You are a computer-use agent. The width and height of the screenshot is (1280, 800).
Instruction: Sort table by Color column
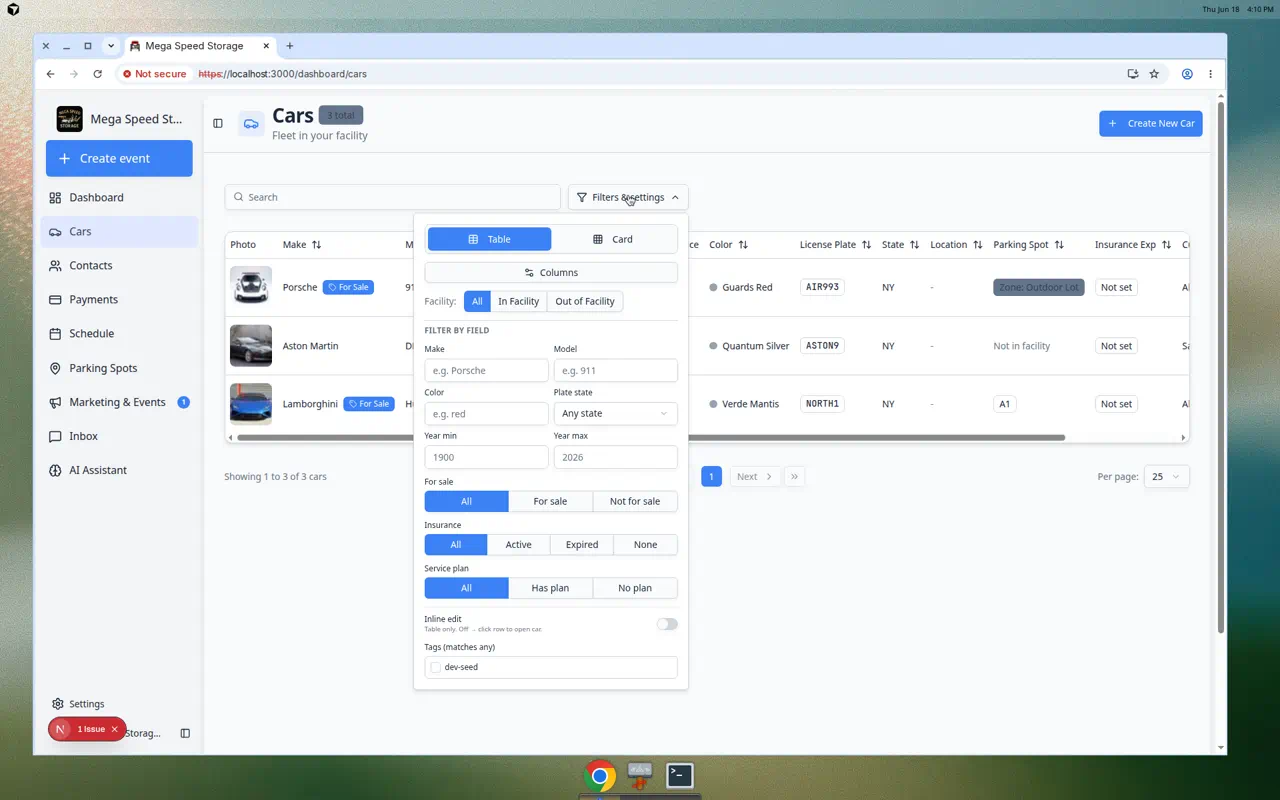click(743, 245)
